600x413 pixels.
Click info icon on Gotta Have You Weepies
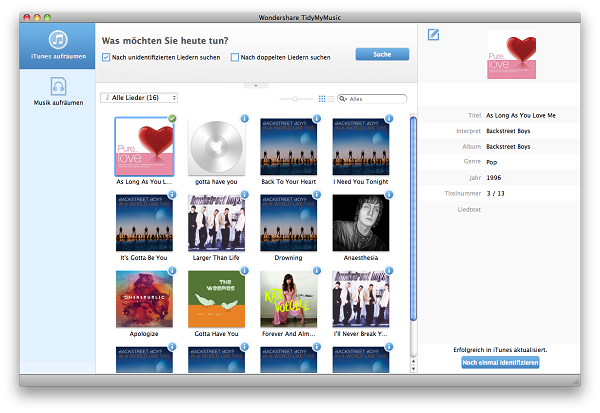point(245,271)
